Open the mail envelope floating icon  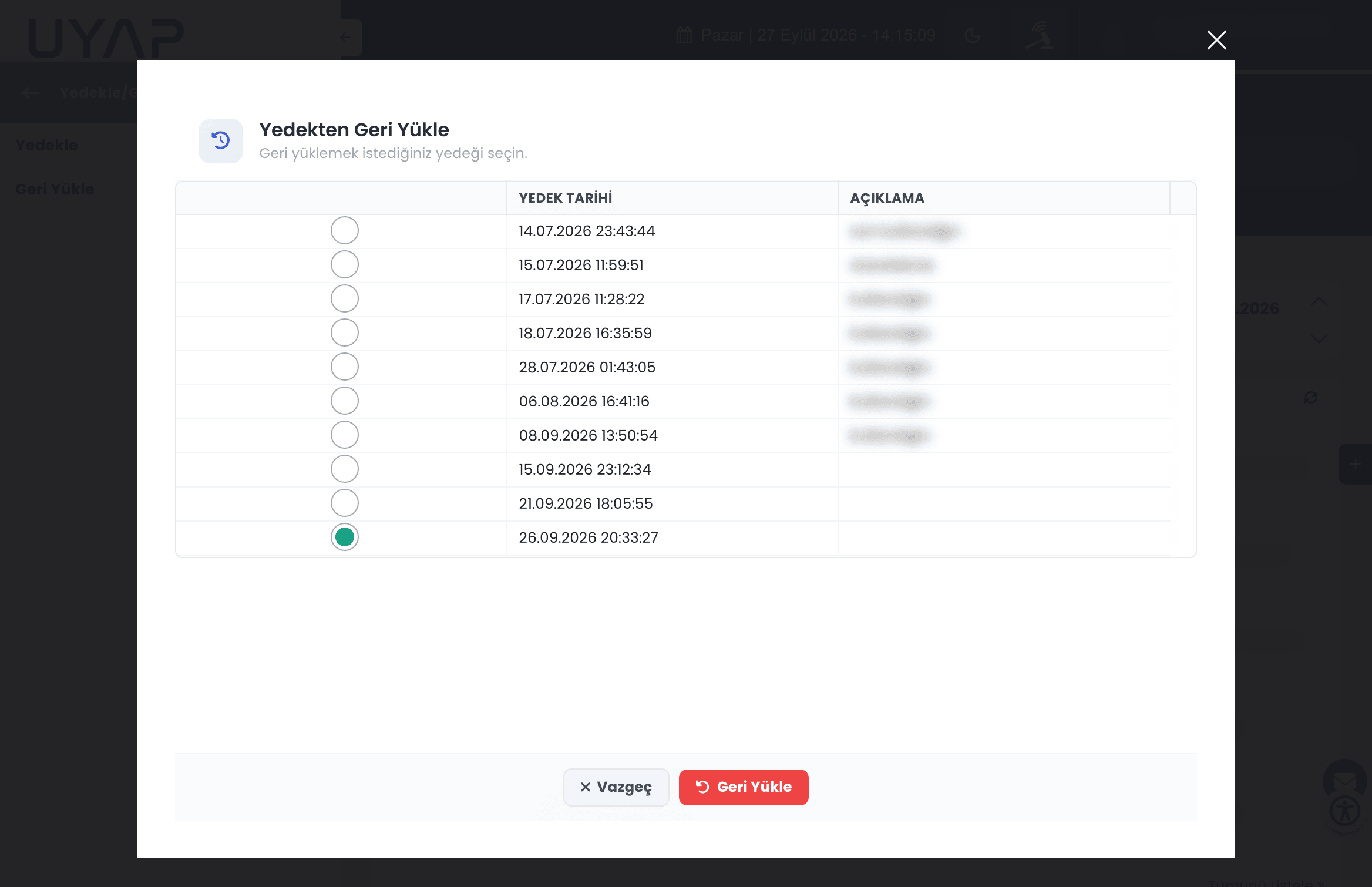pos(1344,781)
